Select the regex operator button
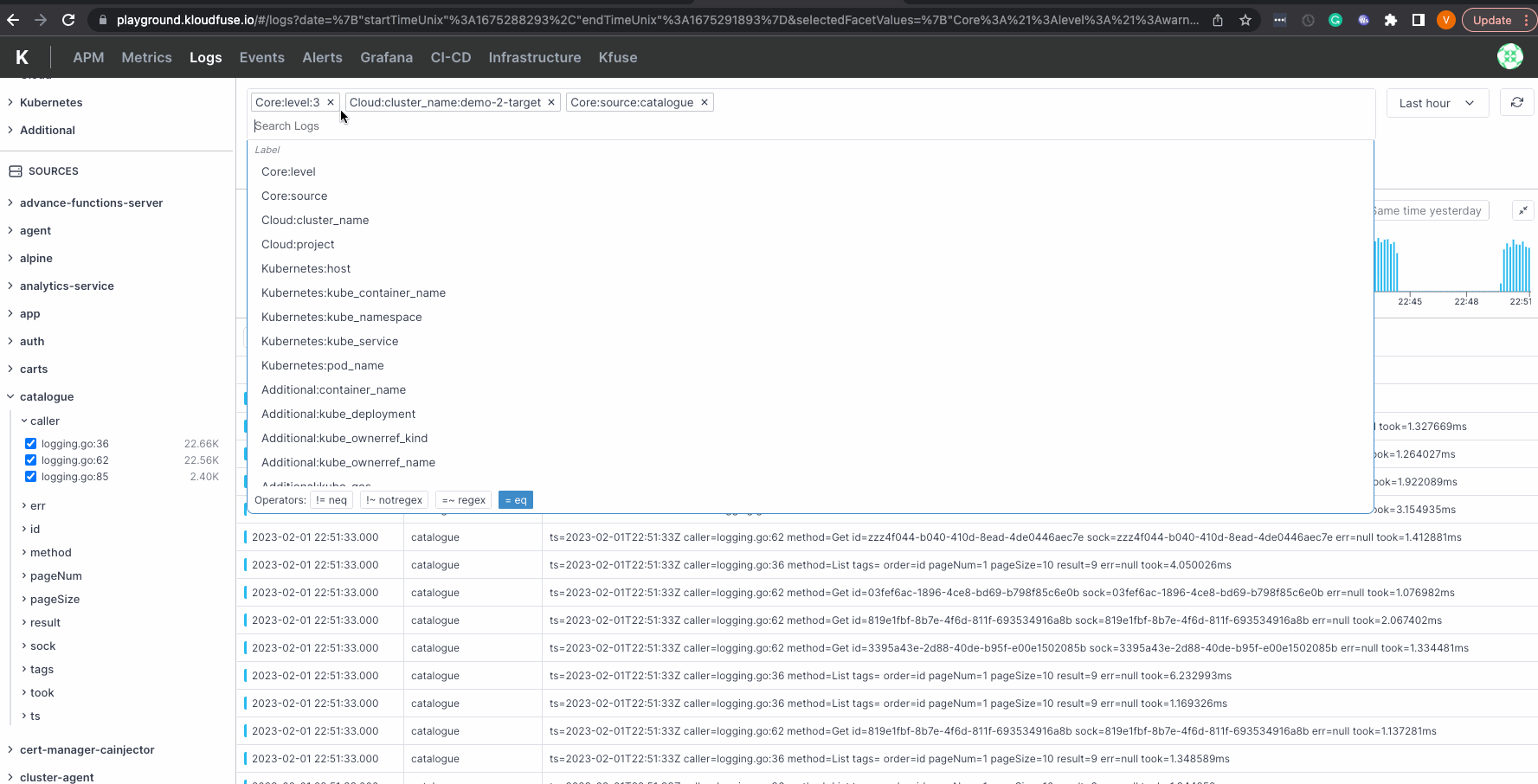Viewport: 1538px width, 784px height. click(463, 499)
